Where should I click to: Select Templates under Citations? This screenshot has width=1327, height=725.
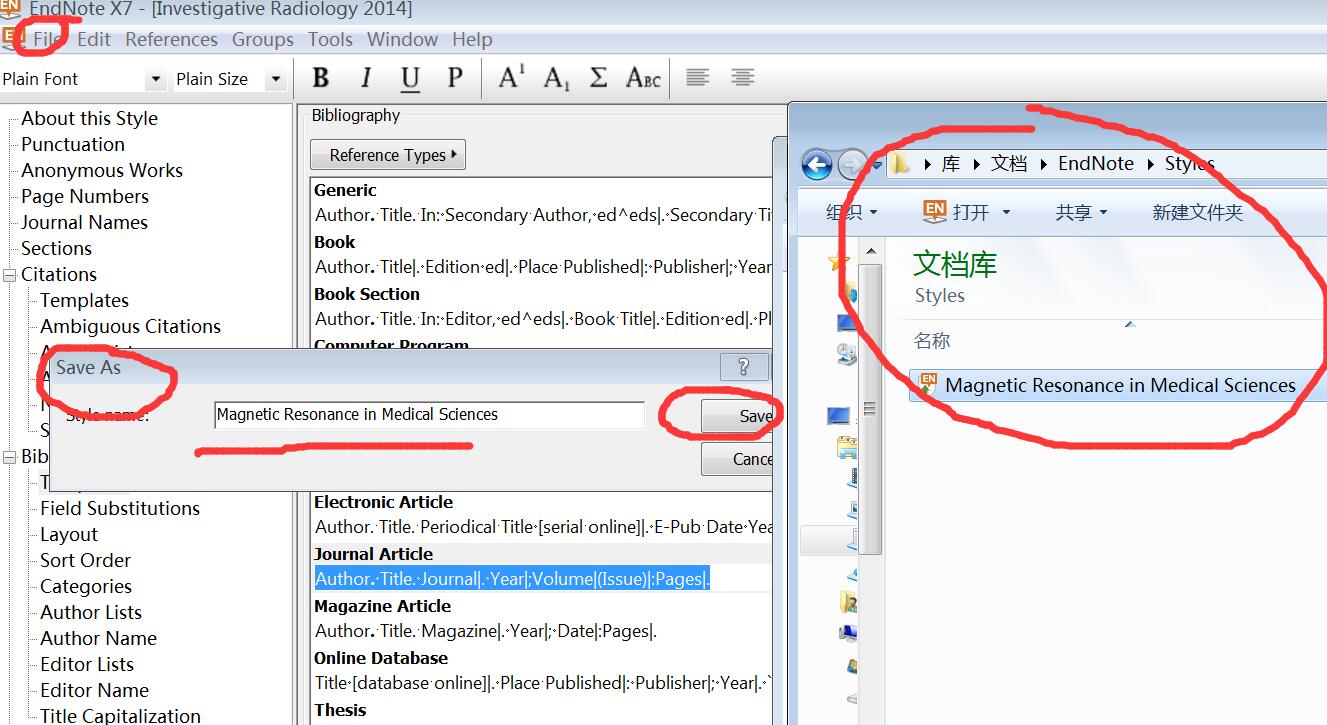click(84, 300)
